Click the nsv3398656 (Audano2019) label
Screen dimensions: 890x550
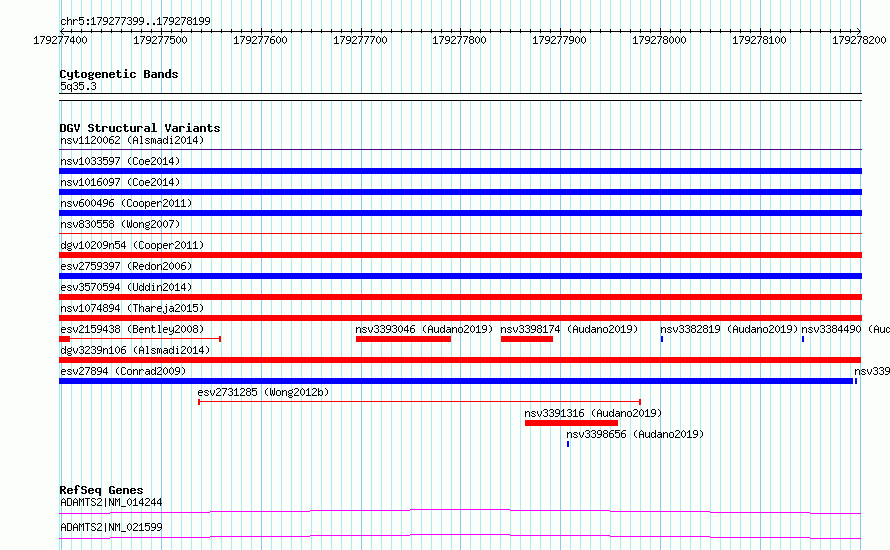click(635, 434)
